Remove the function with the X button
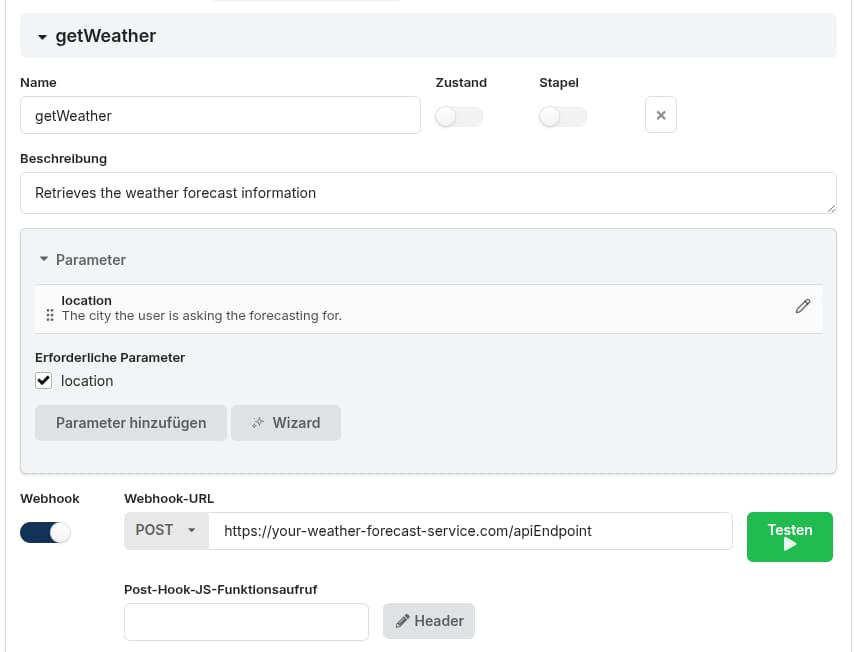Screen dimensions: 857x652 [660, 115]
